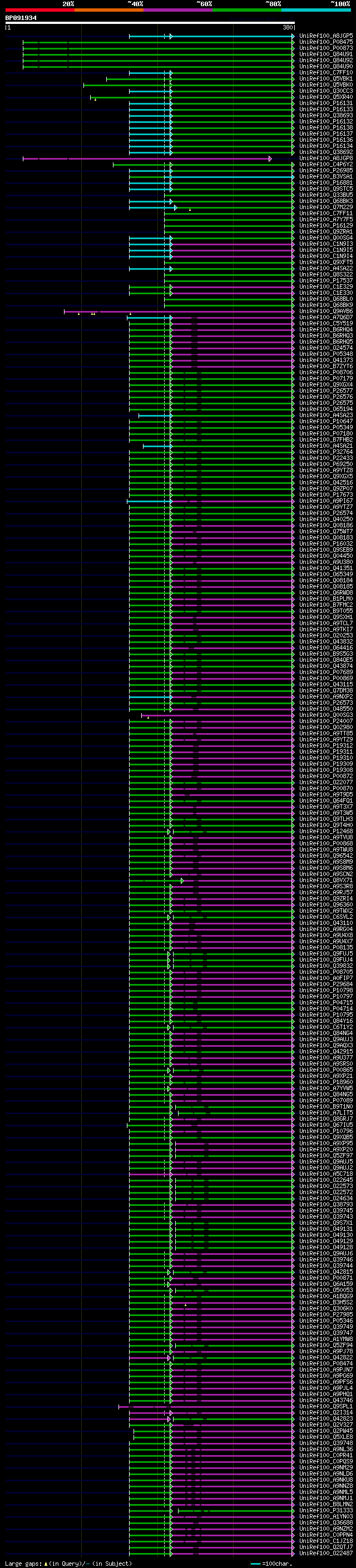
Task: Open hit UniRef100_P08475
Action: [325, 42]
